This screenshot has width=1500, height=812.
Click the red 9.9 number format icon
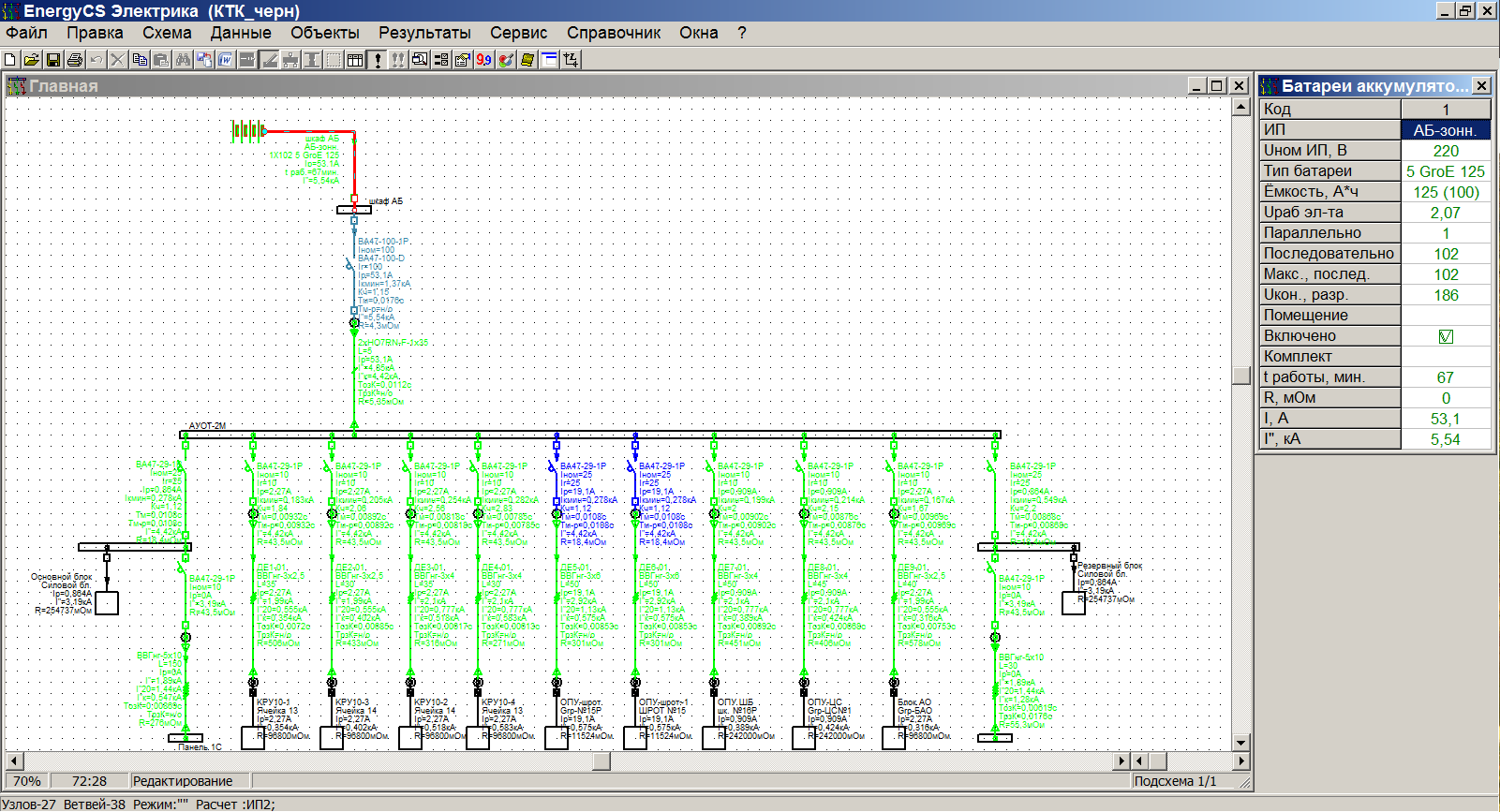(483, 60)
